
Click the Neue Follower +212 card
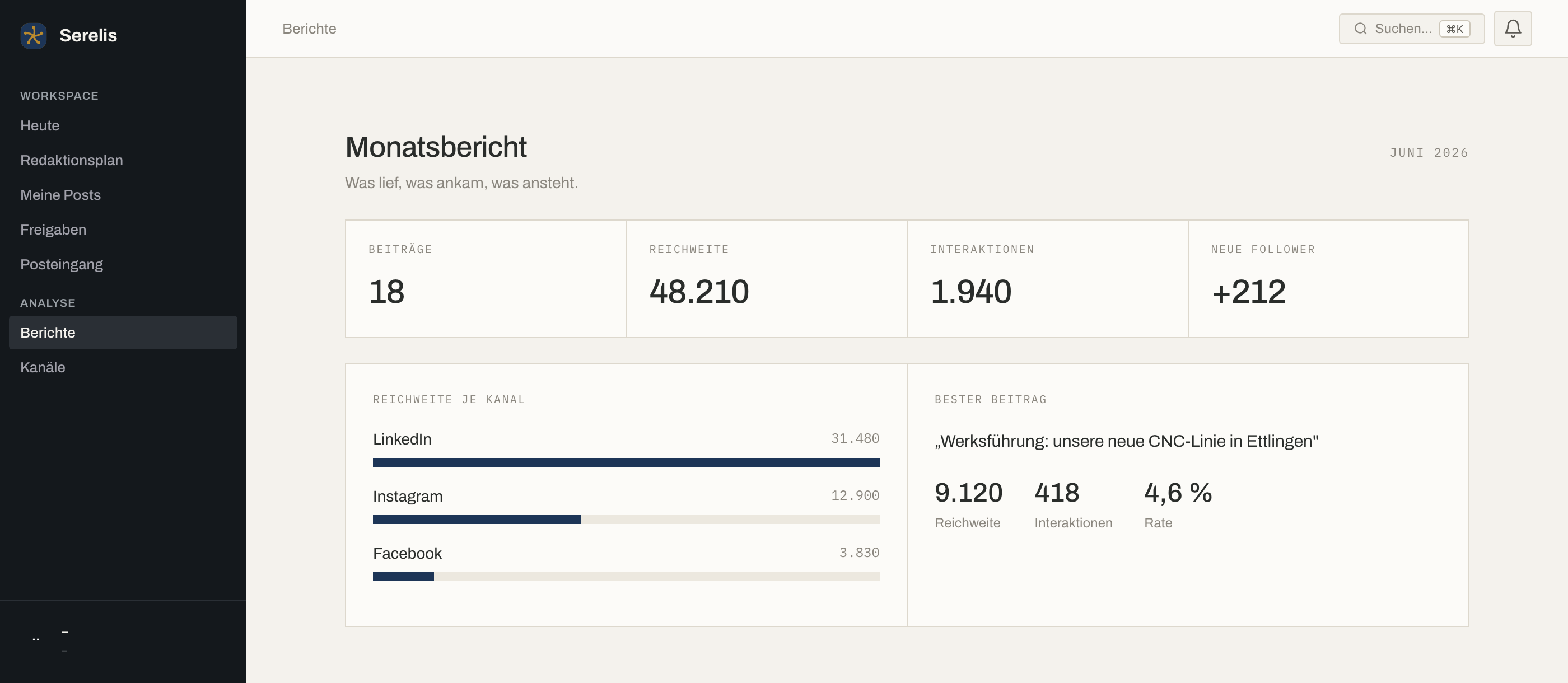tap(1328, 279)
